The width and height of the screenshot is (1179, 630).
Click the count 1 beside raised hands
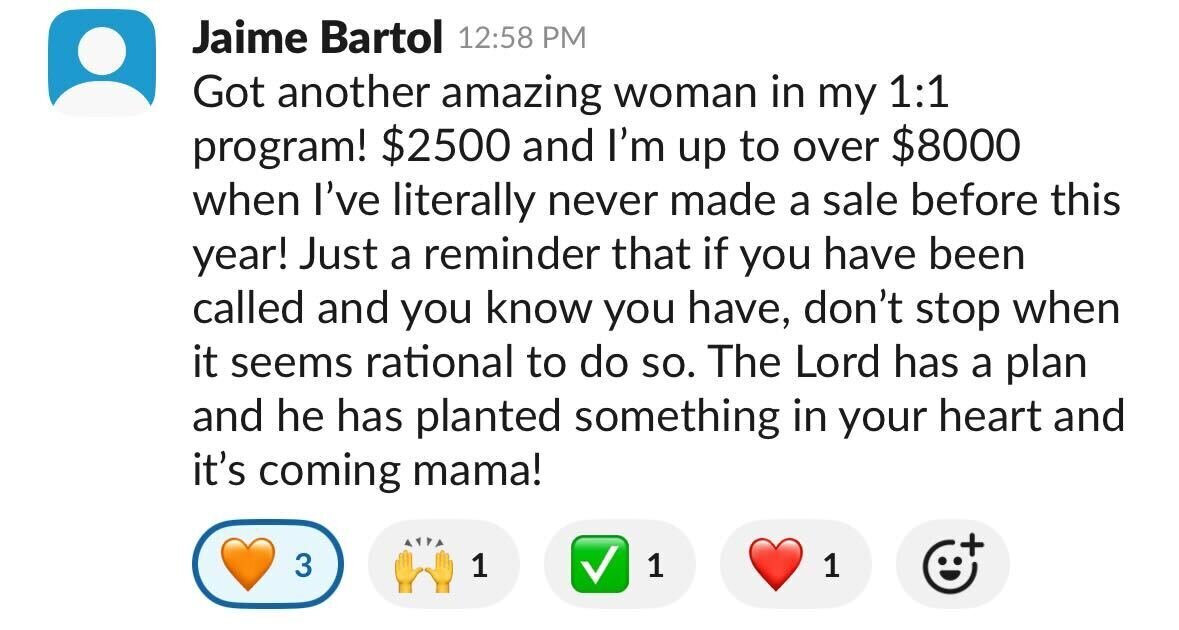click(480, 565)
